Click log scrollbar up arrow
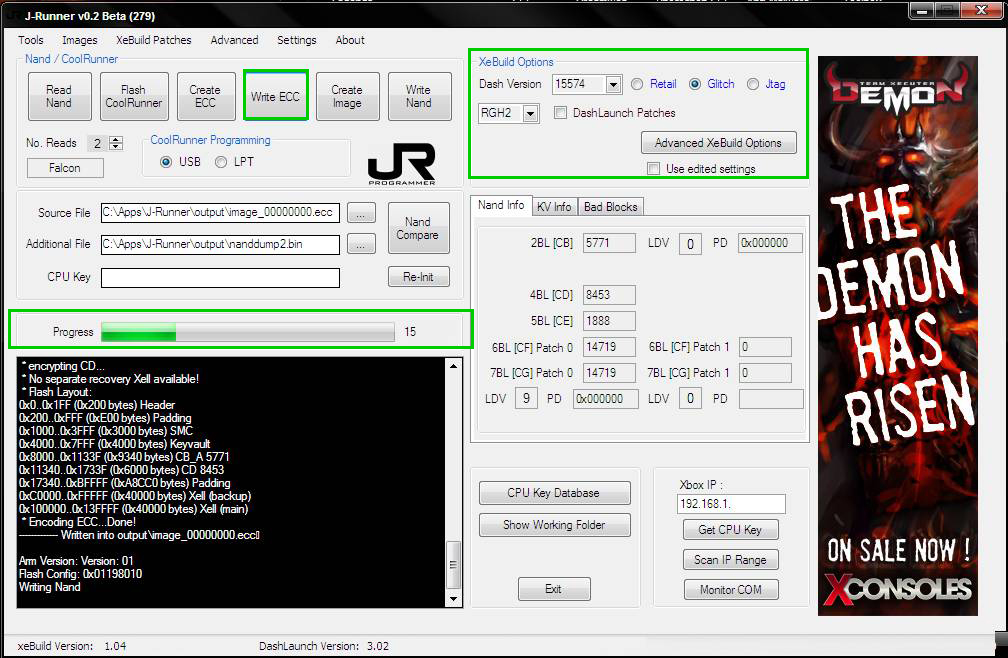The image size is (1008, 658). point(453,366)
